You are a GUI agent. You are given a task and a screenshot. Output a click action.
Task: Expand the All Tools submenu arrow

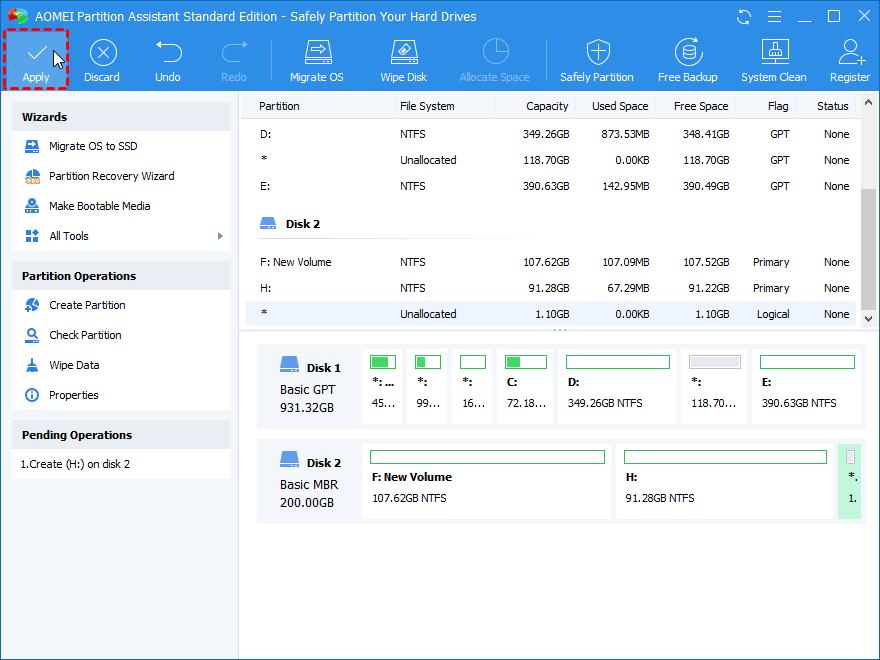[x=220, y=236]
